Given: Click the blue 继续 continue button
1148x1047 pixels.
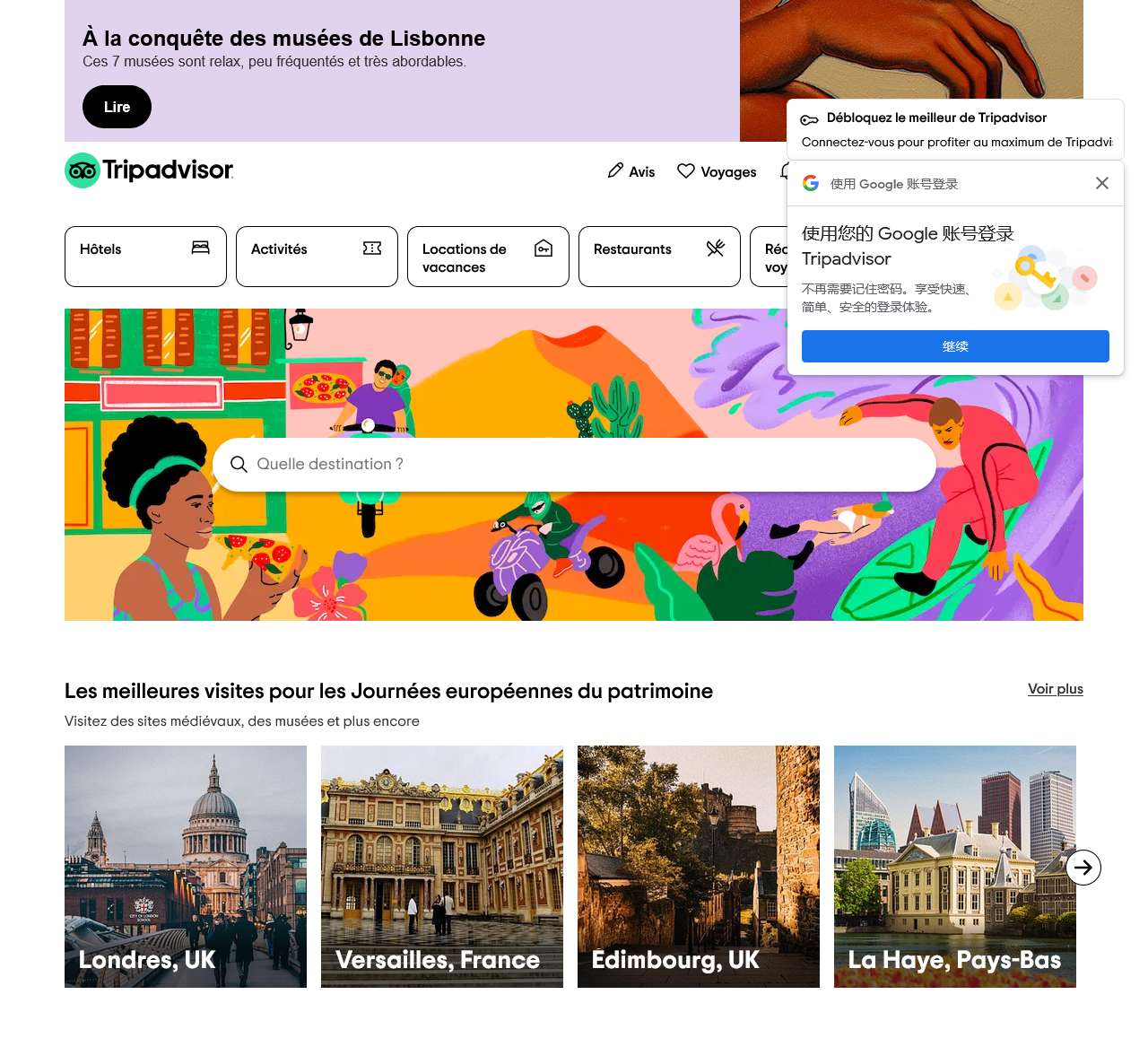Looking at the screenshot, I should coord(955,346).
